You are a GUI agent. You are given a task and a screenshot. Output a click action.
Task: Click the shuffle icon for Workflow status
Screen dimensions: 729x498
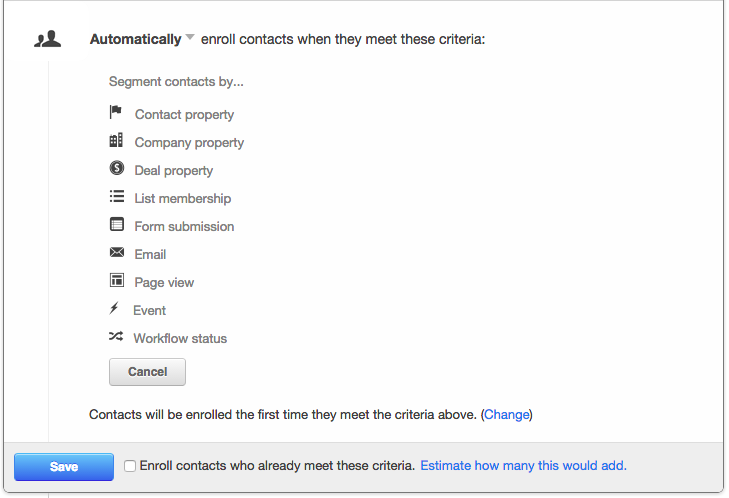pyautogui.click(x=116, y=336)
